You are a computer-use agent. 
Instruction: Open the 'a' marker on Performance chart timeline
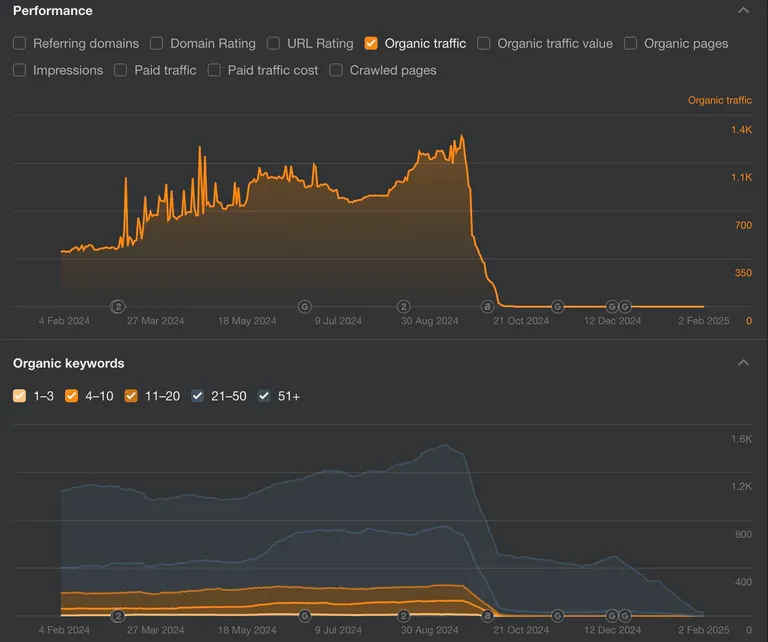point(488,306)
